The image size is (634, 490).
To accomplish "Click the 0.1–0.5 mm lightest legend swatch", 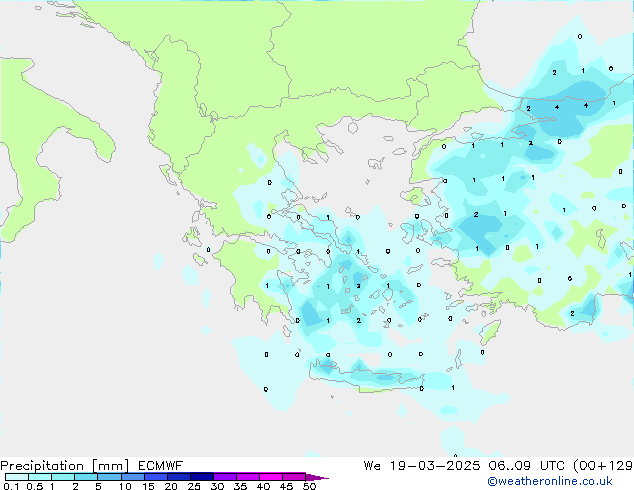I will tap(17, 477).
